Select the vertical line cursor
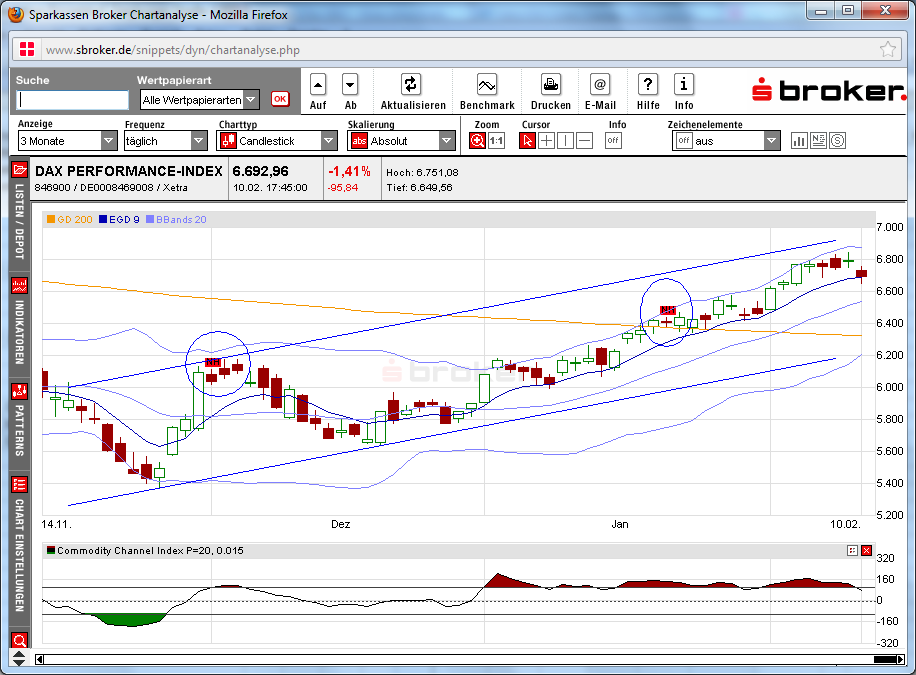 (x=565, y=141)
